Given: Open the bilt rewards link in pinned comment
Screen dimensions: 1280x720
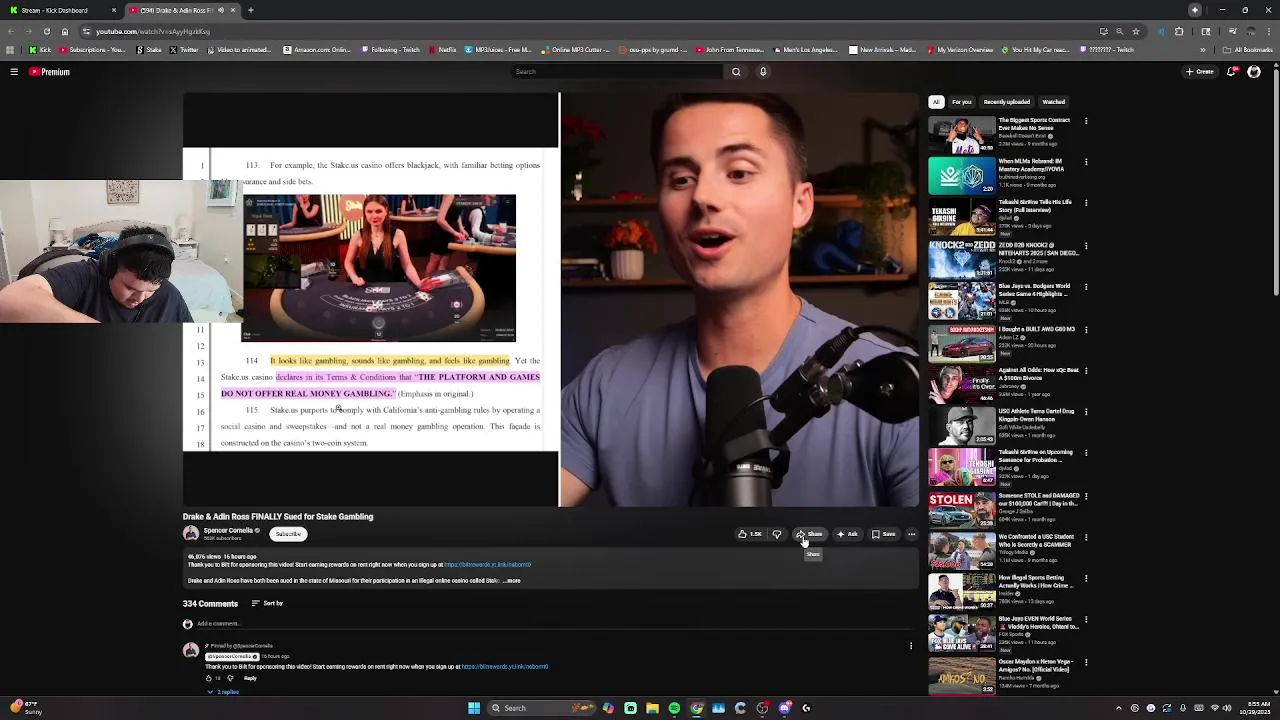Looking at the screenshot, I should click(505, 667).
